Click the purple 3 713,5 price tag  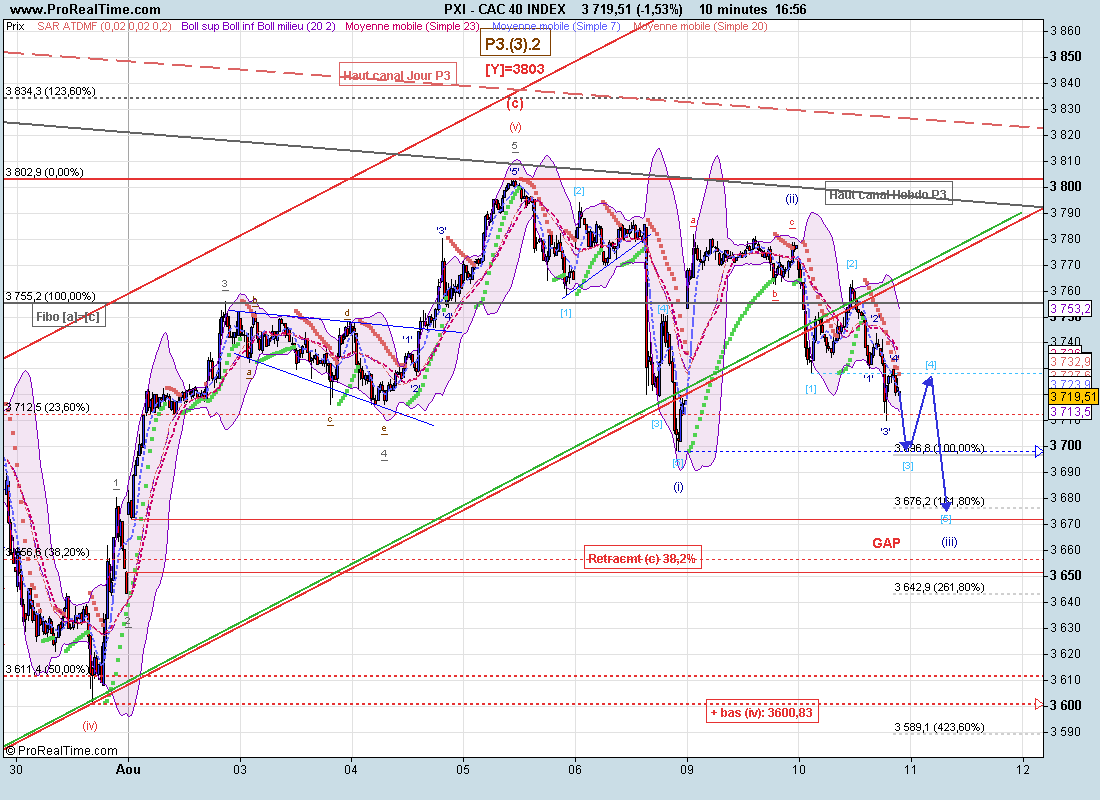pos(1071,412)
